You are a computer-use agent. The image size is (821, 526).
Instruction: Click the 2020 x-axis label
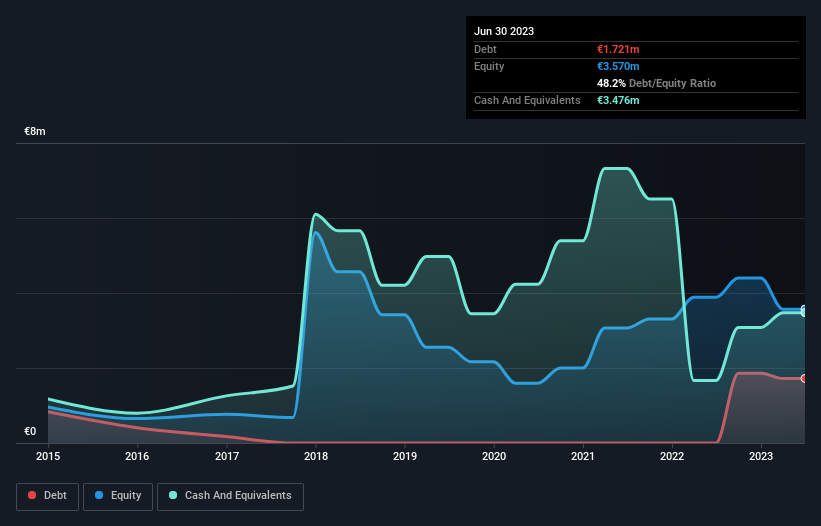[494, 456]
